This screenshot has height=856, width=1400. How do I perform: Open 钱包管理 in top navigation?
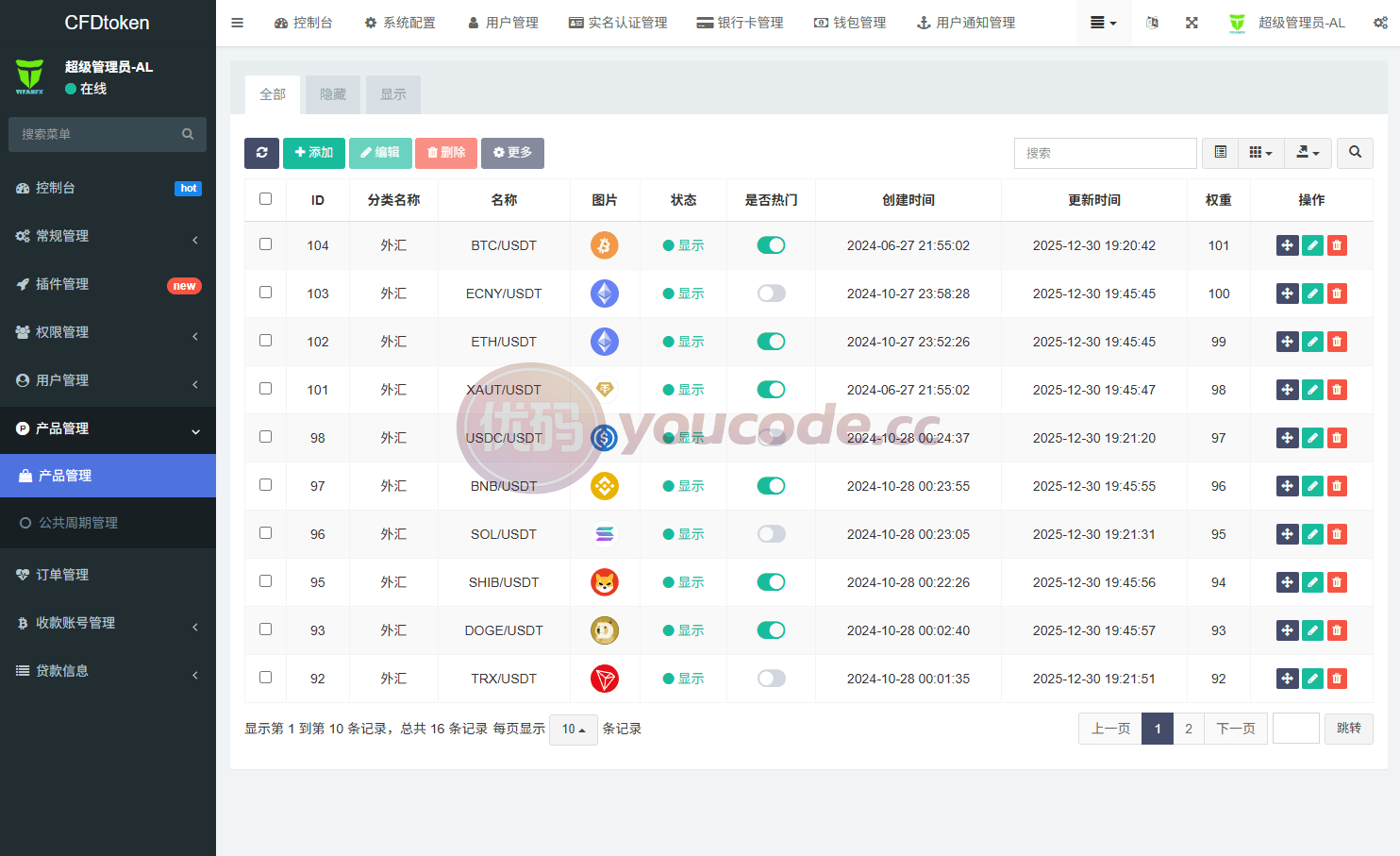point(850,23)
